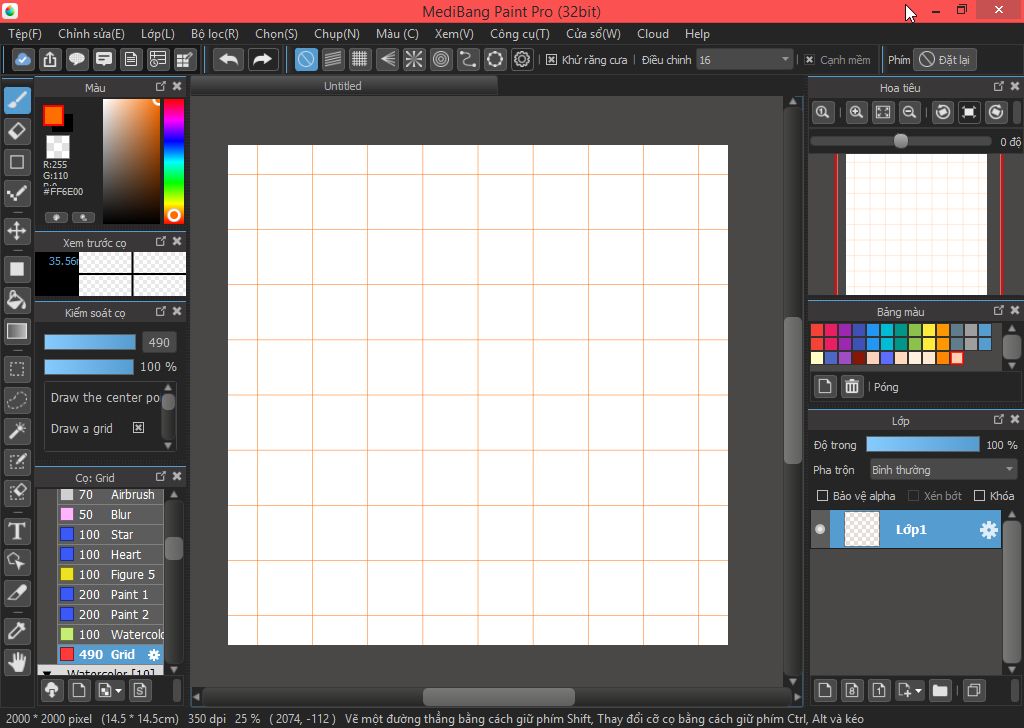
Task: Click the orange foreground color swatch
Action: point(54,116)
